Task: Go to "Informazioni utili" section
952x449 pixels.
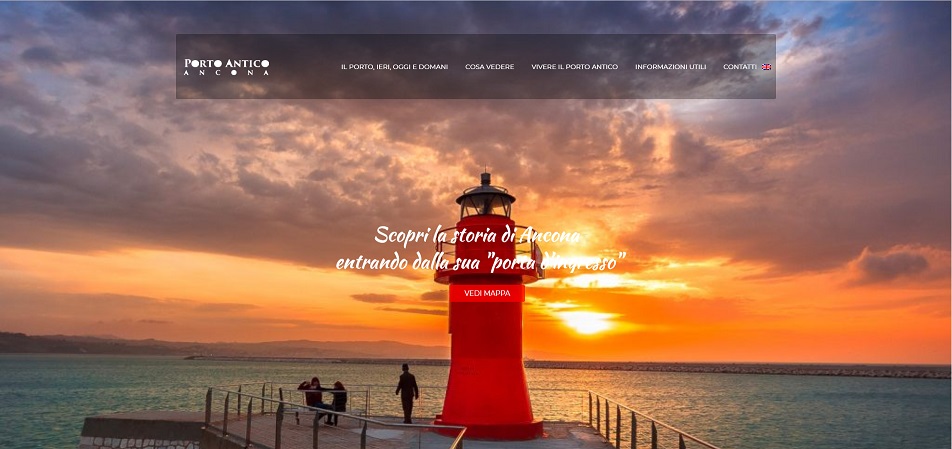Action: point(670,67)
